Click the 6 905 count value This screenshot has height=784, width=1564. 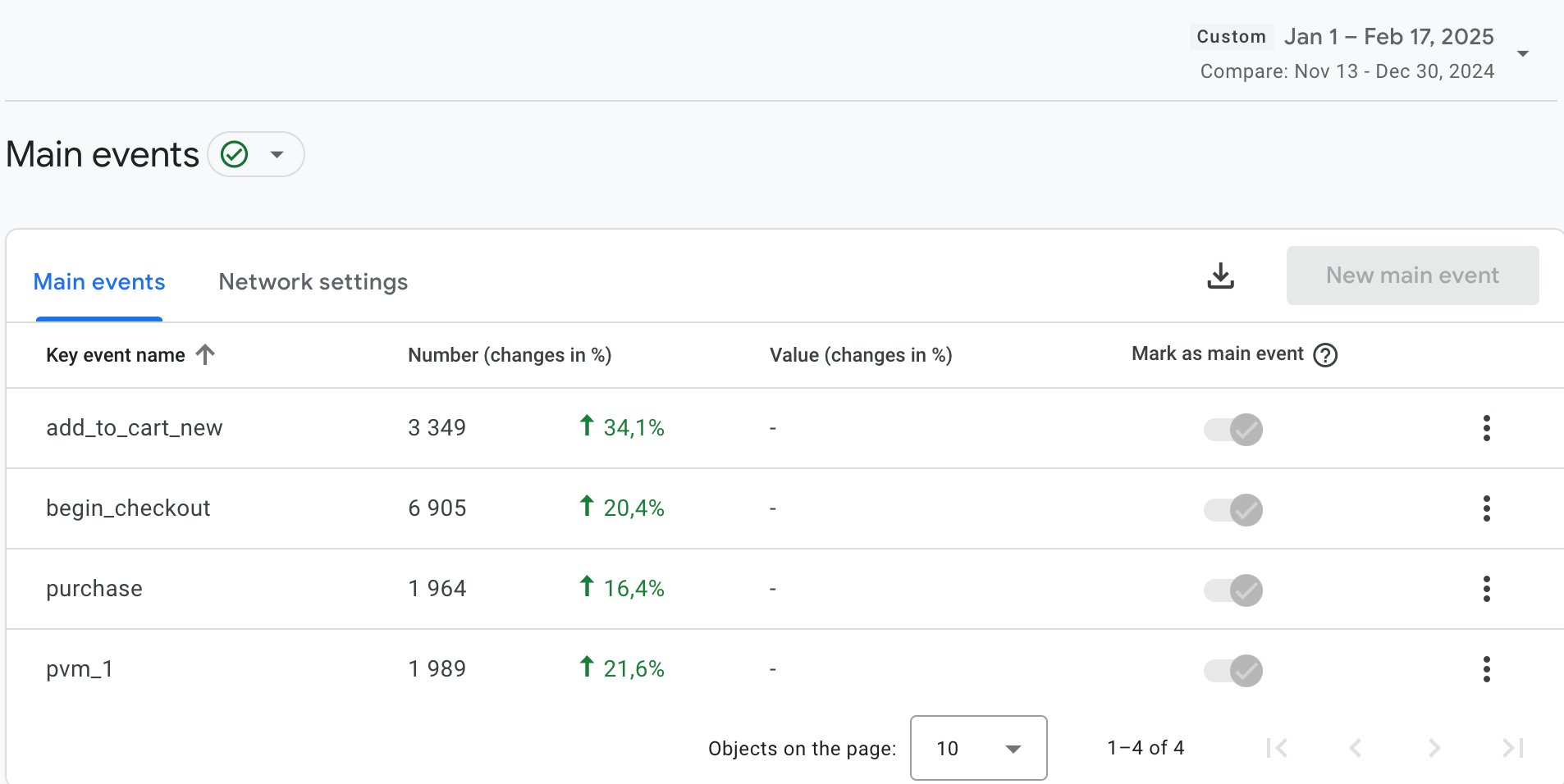(x=437, y=508)
